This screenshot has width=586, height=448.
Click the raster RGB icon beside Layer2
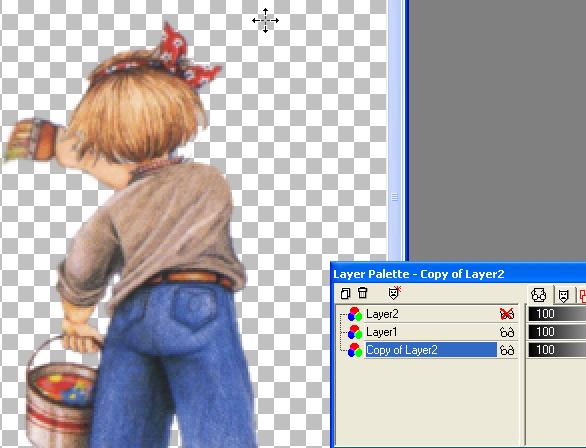pyautogui.click(x=355, y=314)
